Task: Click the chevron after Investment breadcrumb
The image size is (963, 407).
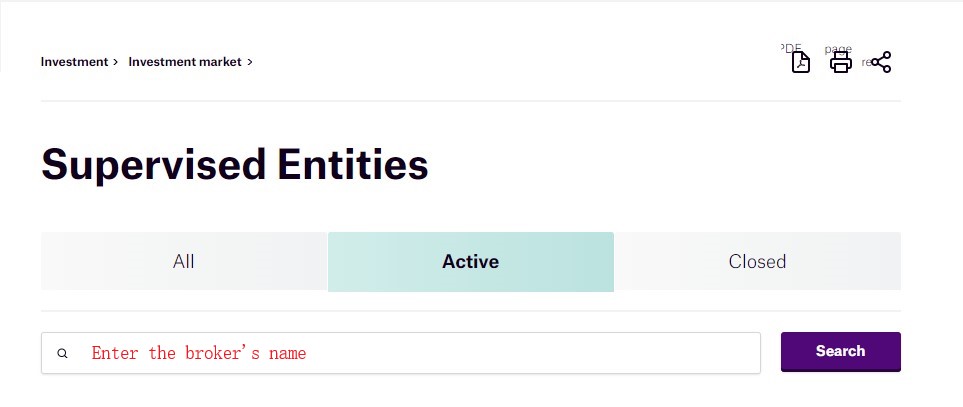Action: point(116,62)
